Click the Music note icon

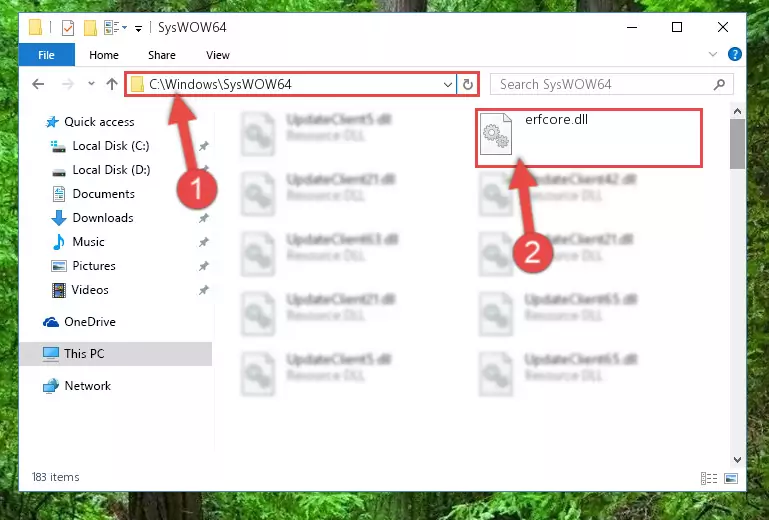pos(59,242)
